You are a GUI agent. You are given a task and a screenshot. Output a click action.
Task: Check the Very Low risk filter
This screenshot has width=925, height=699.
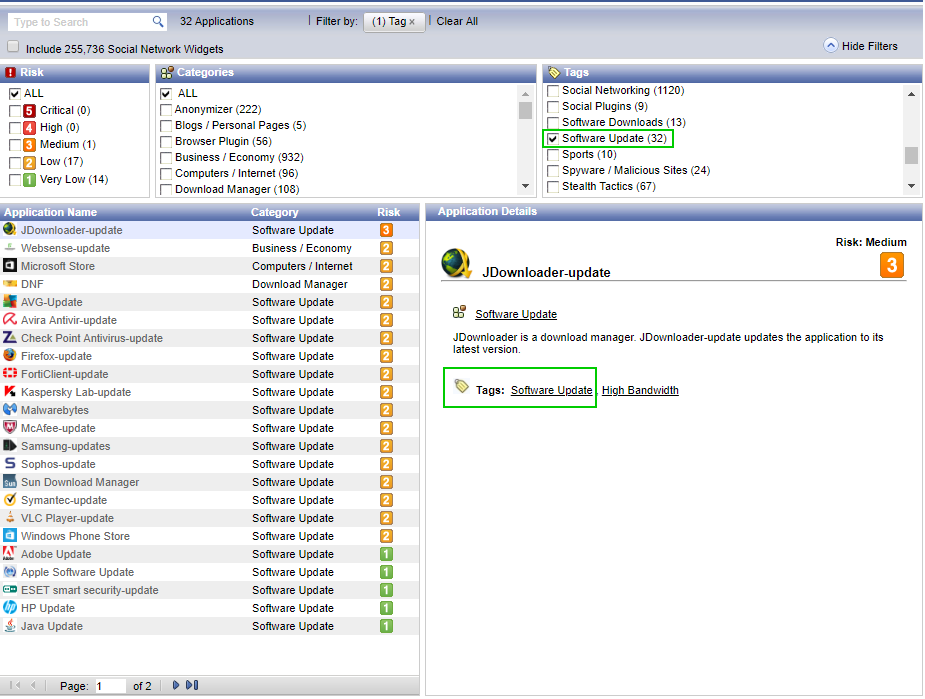[x=15, y=180]
